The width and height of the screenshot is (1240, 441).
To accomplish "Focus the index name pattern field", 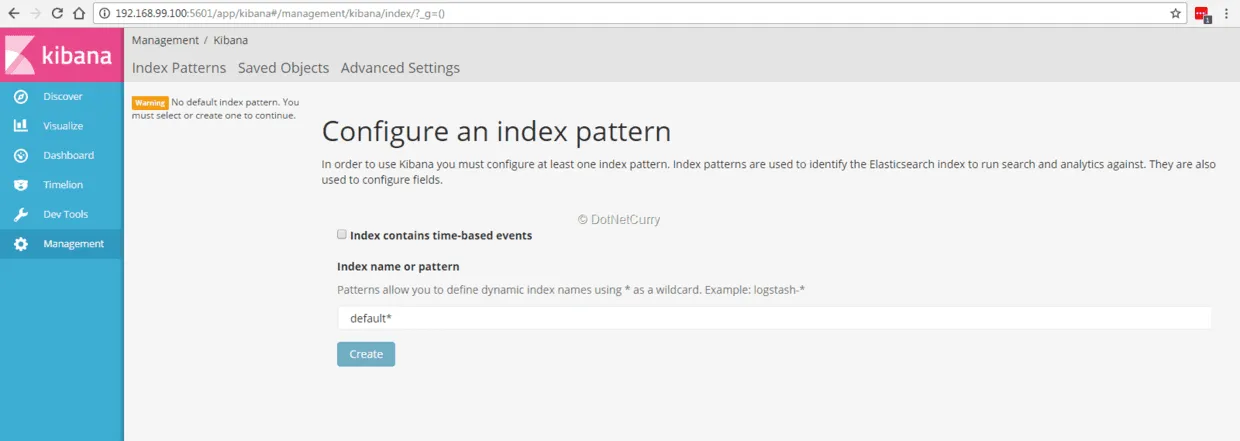I will pyautogui.click(x=774, y=318).
